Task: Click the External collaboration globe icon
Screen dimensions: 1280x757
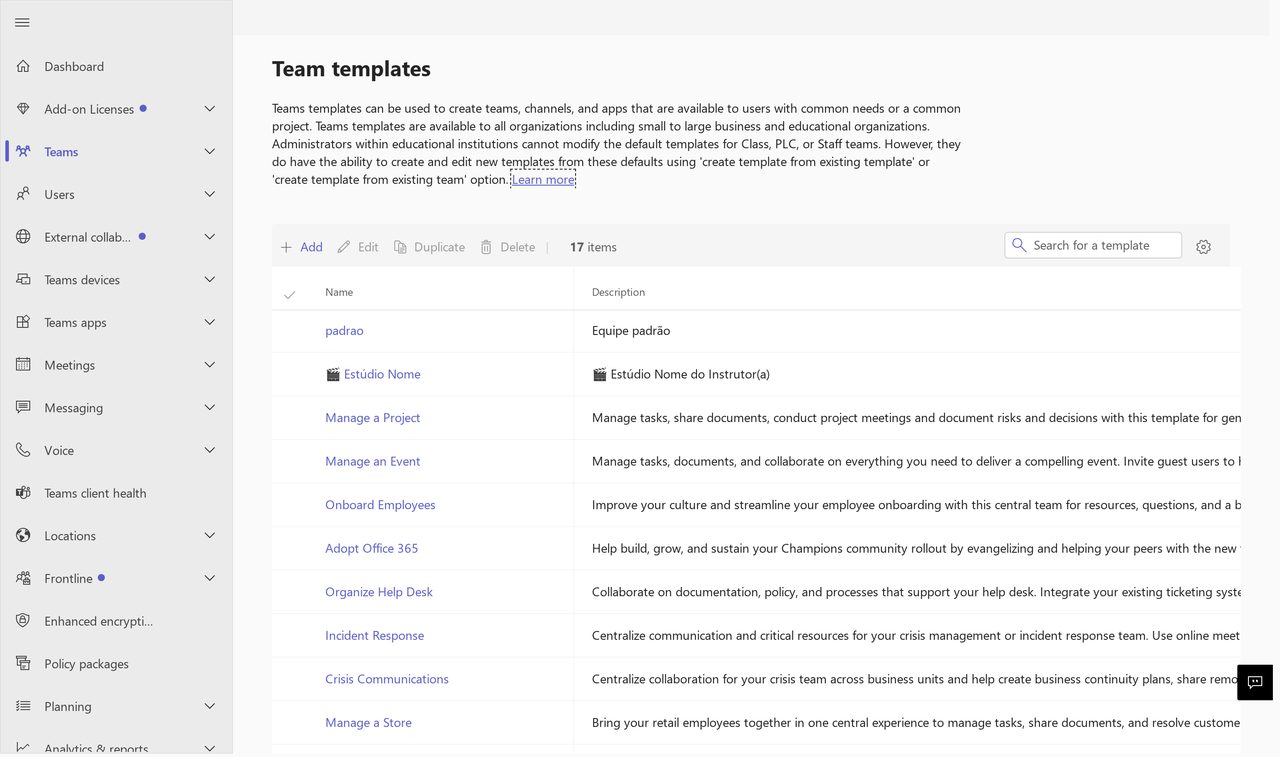Action: [23, 237]
